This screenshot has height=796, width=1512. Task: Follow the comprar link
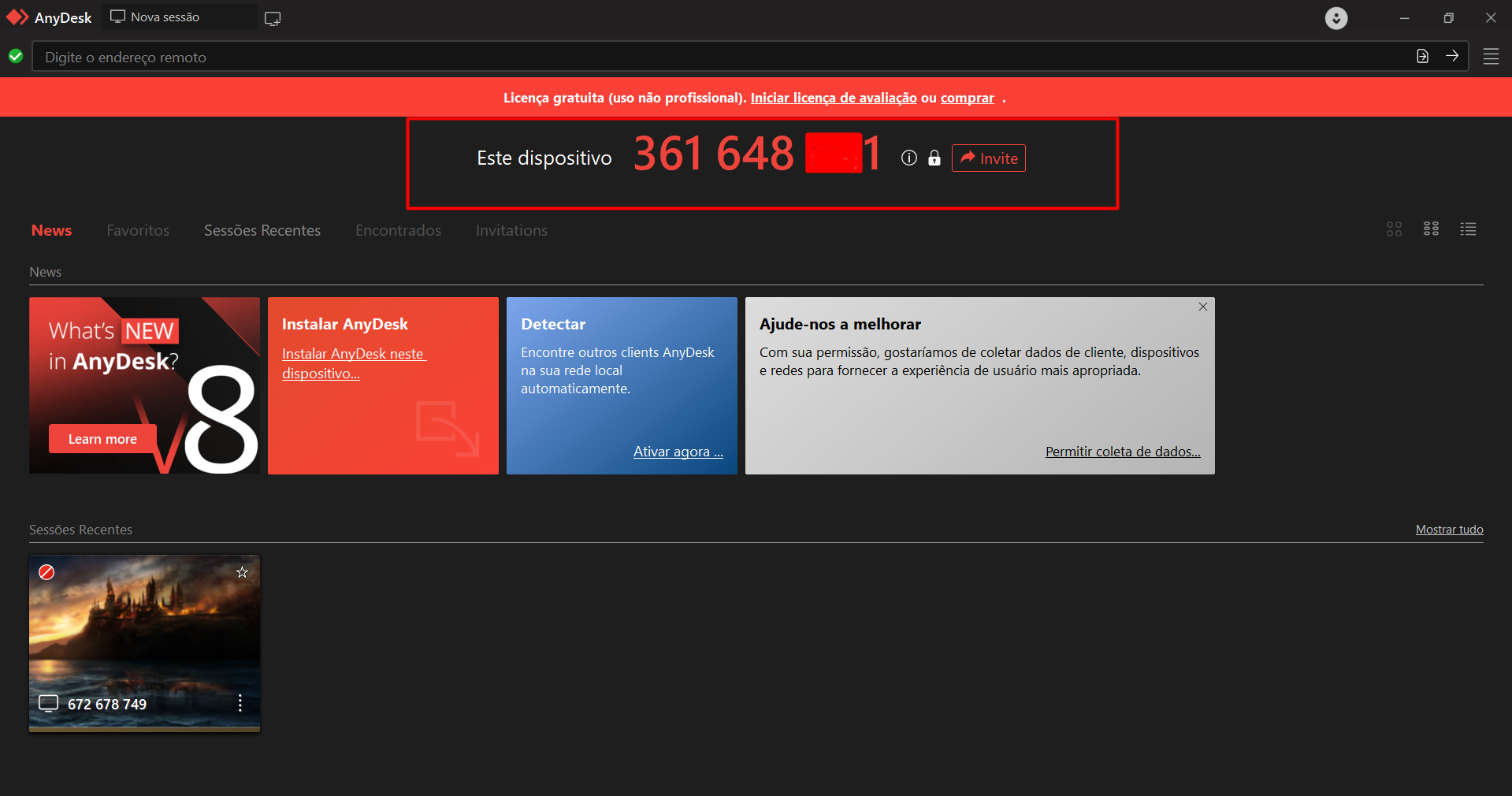[x=968, y=98]
